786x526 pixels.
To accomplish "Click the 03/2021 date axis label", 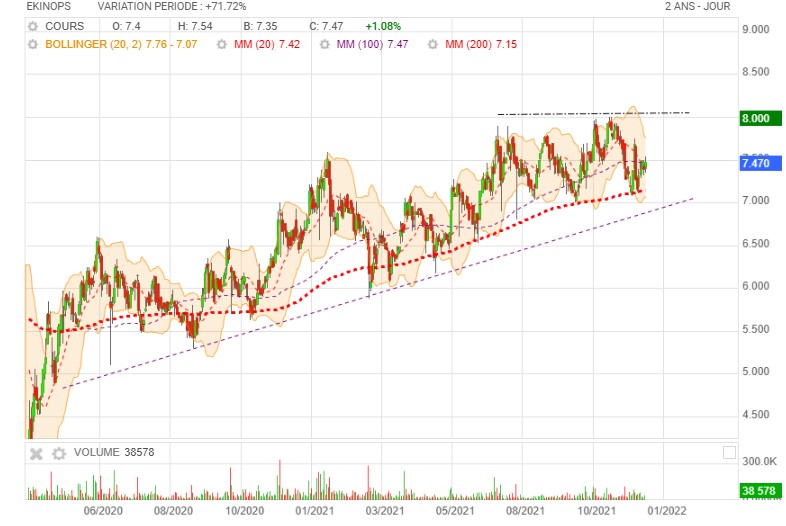I will pyautogui.click(x=384, y=511).
